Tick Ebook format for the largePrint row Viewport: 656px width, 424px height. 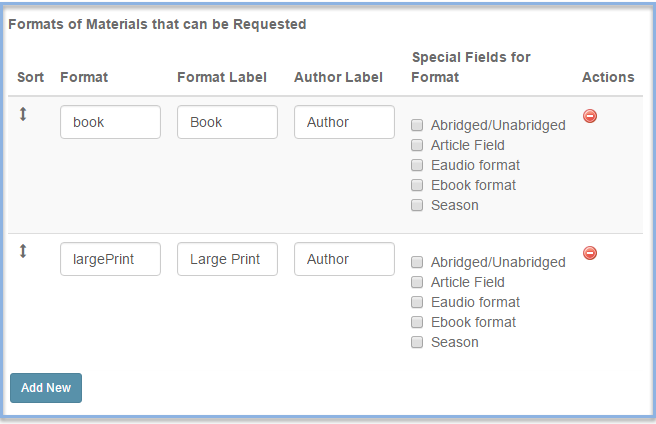coord(417,322)
